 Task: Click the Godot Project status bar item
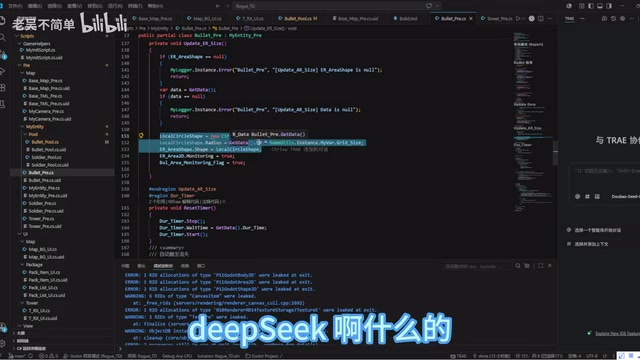[263, 356]
